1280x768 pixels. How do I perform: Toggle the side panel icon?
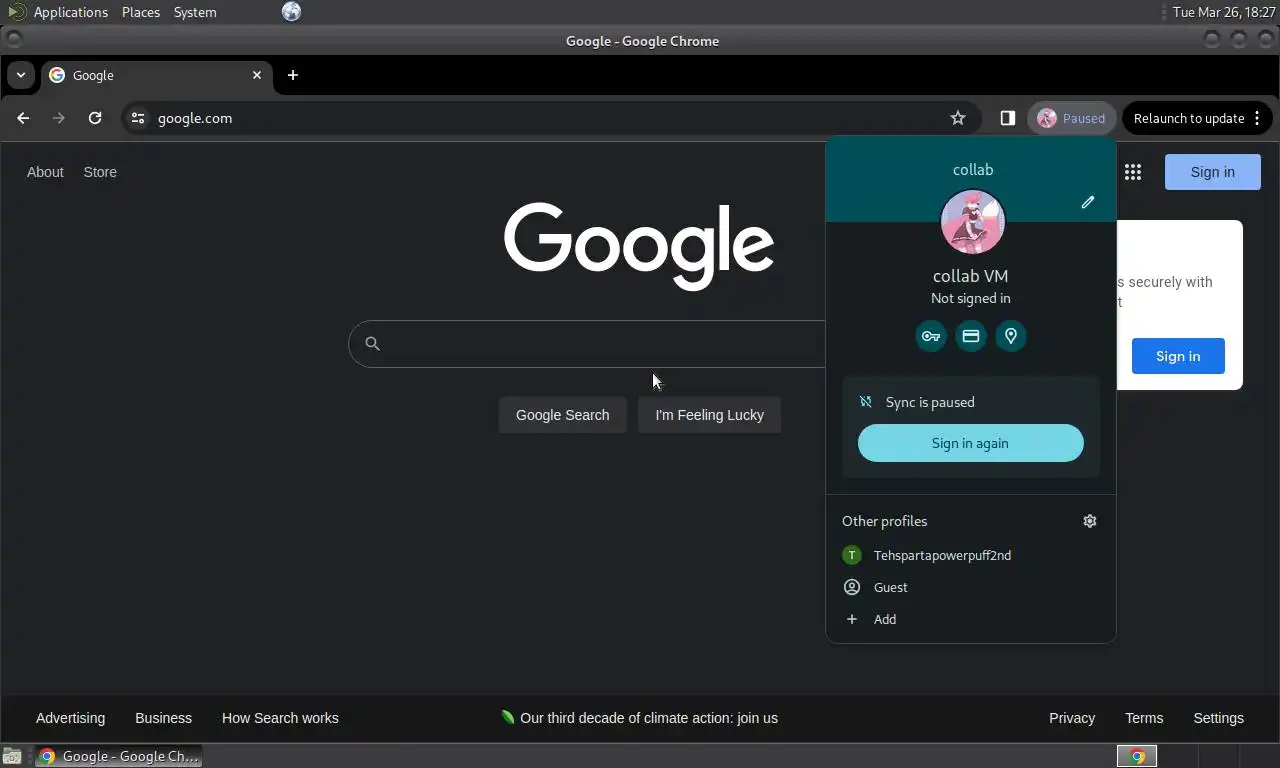point(1007,118)
